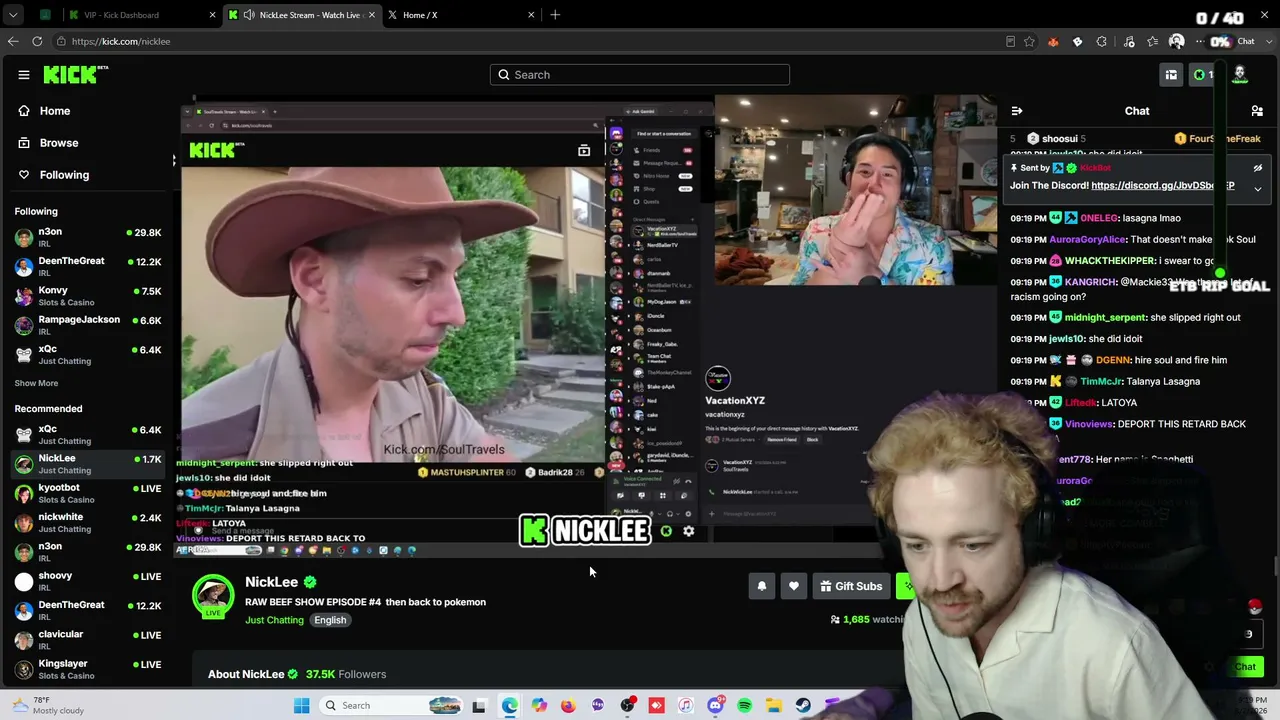Open stream player settings gear
Viewport: 1280px width, 720px height.
tap(689, 531)
